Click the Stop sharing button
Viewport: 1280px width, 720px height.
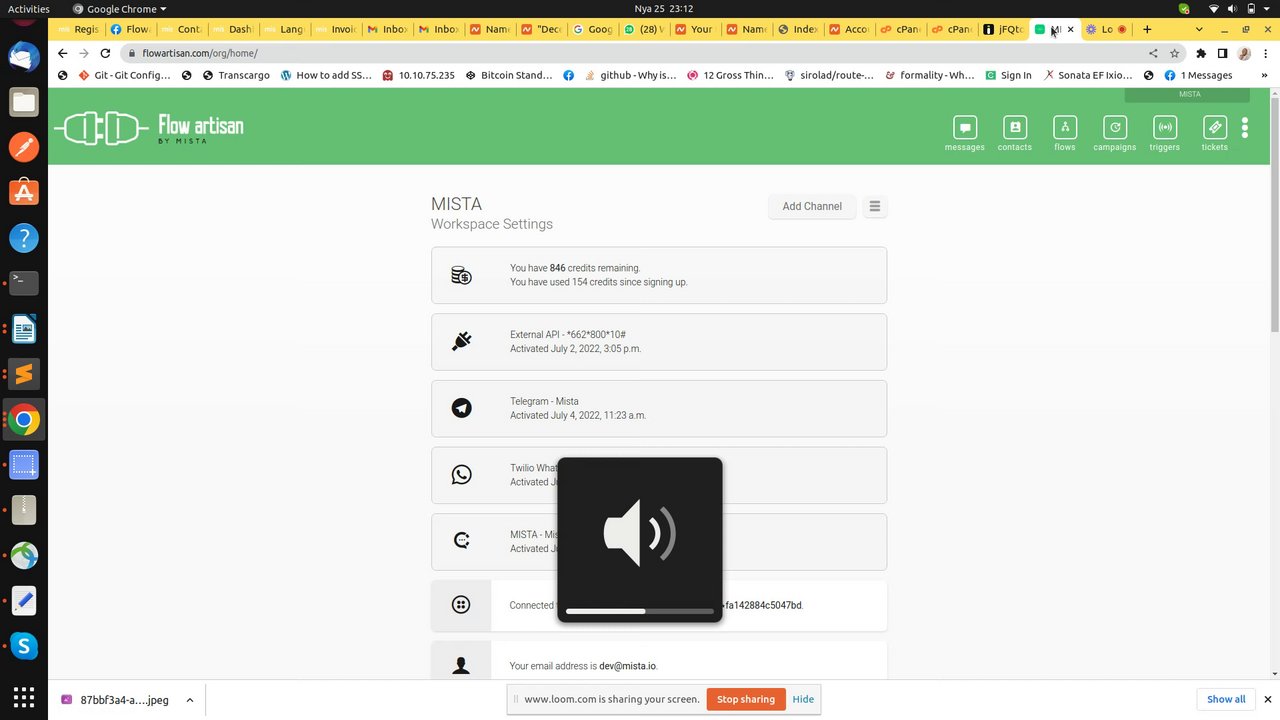pyautogui.click(x=745, y=699)
